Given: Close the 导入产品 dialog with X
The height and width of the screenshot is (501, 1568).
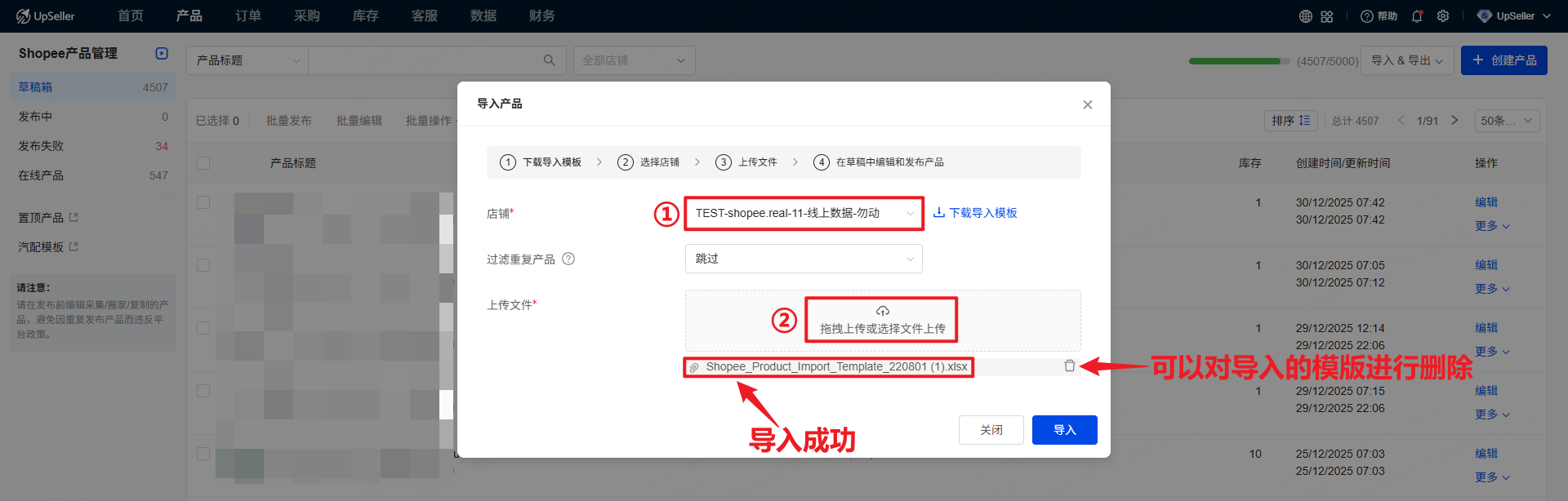Looking at the screenshot, I should point(1087,104).
